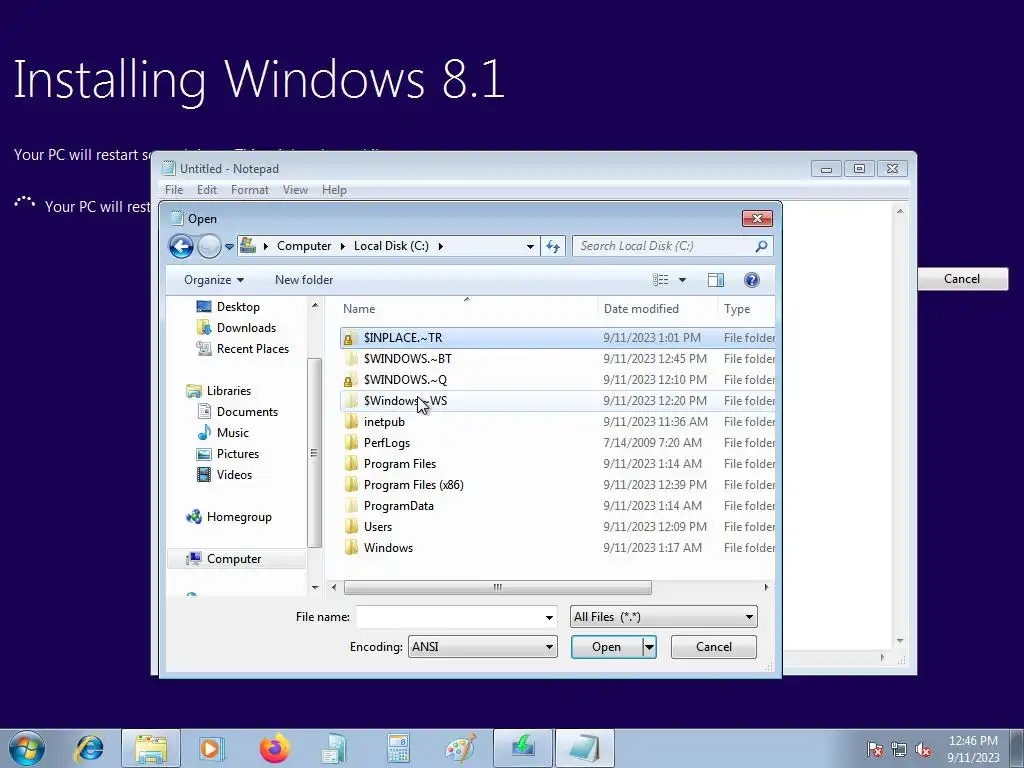The height and width of the screenshot is (768, 1024).
Task: Click the file list horizontal scrollbar
Action: click(498, 587)
